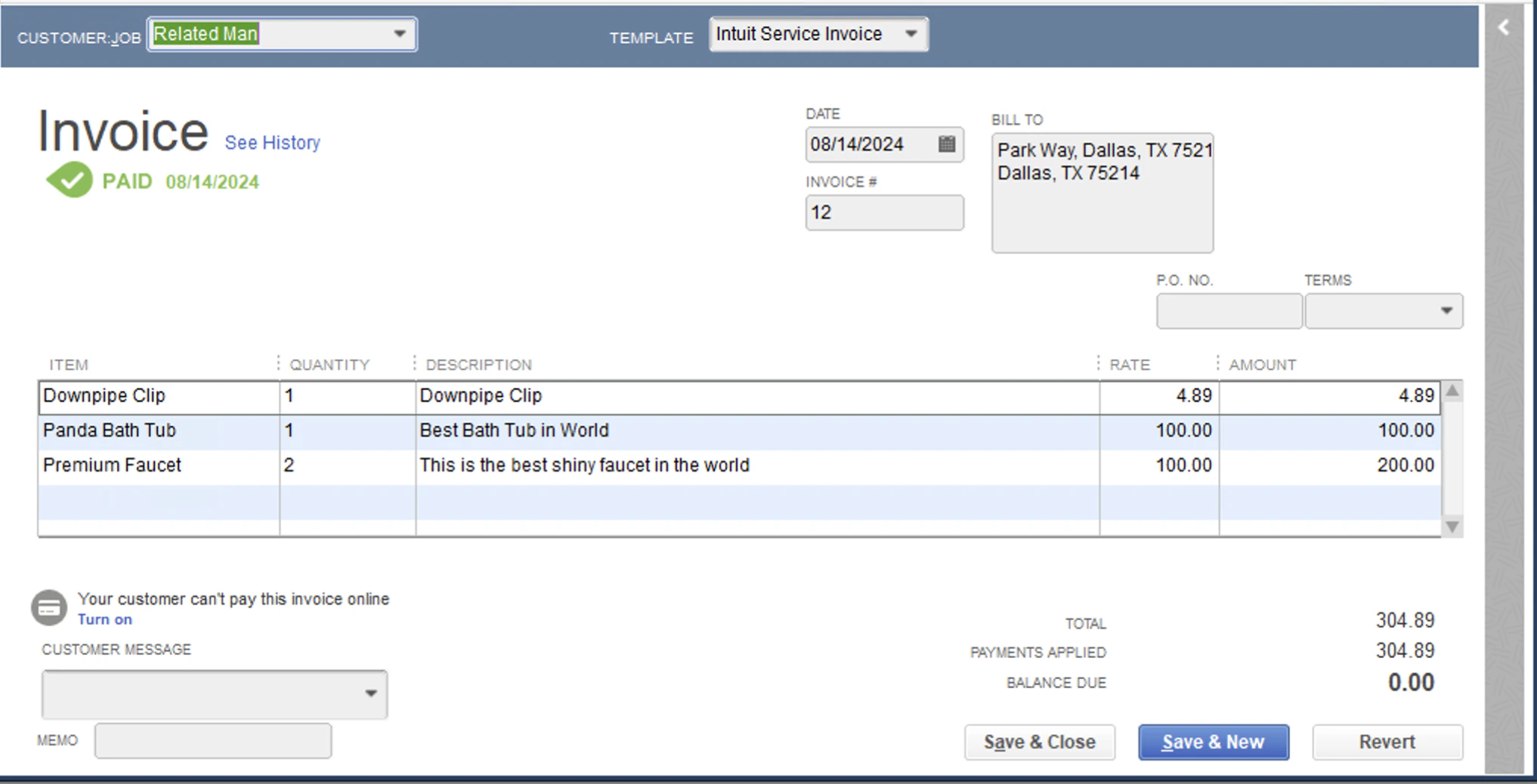Open the Terms dropdown
The height and width of the screenshot is (784, 1537).
tap(1446, 310)
